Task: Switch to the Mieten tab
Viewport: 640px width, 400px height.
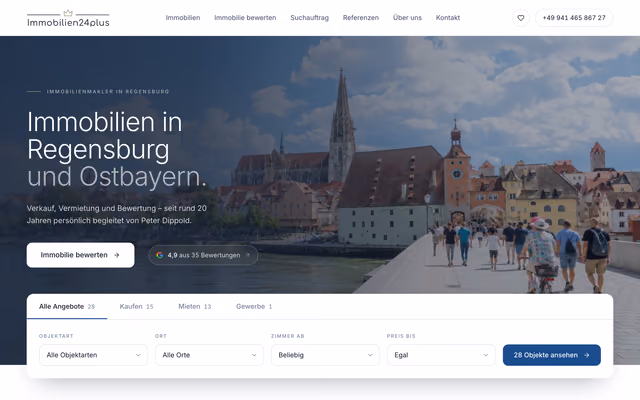Action: [x=195, y=307]
